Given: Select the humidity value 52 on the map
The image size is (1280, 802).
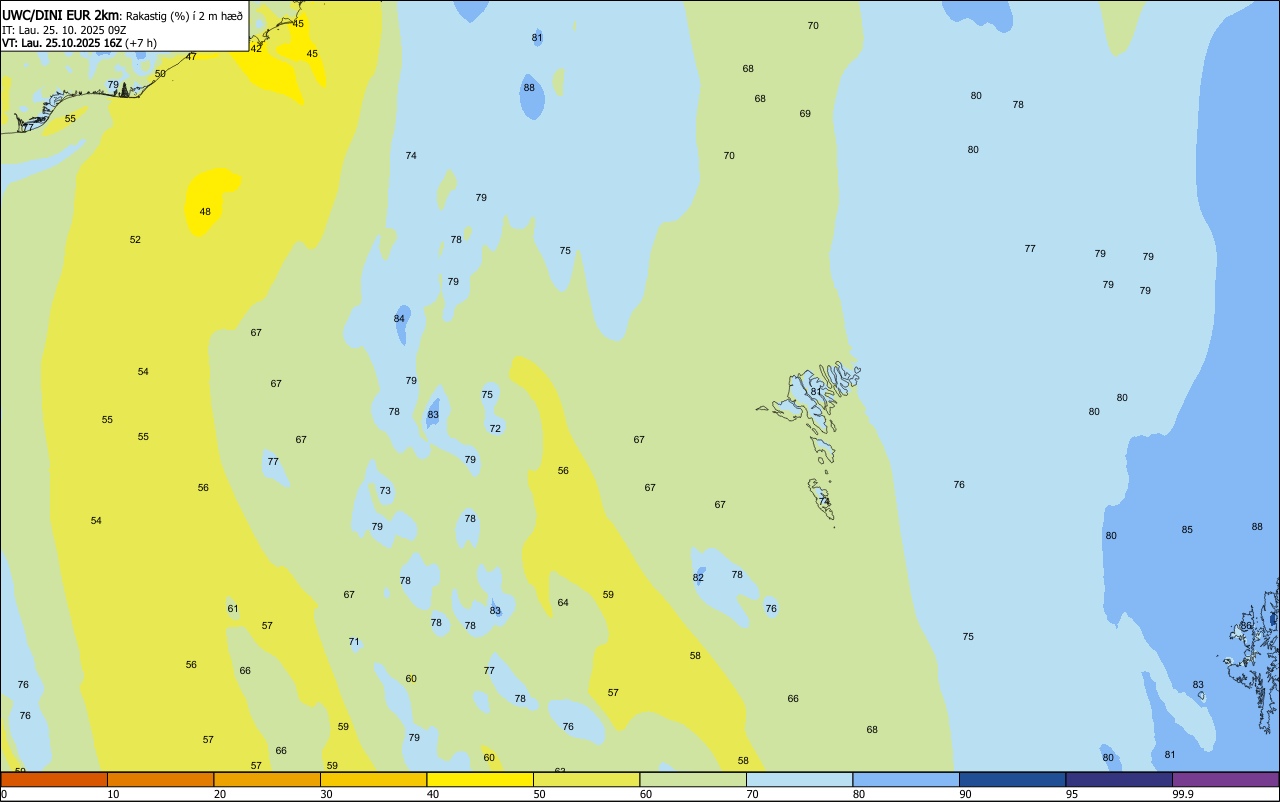Looking at the screenshot, I should point(135,240).
